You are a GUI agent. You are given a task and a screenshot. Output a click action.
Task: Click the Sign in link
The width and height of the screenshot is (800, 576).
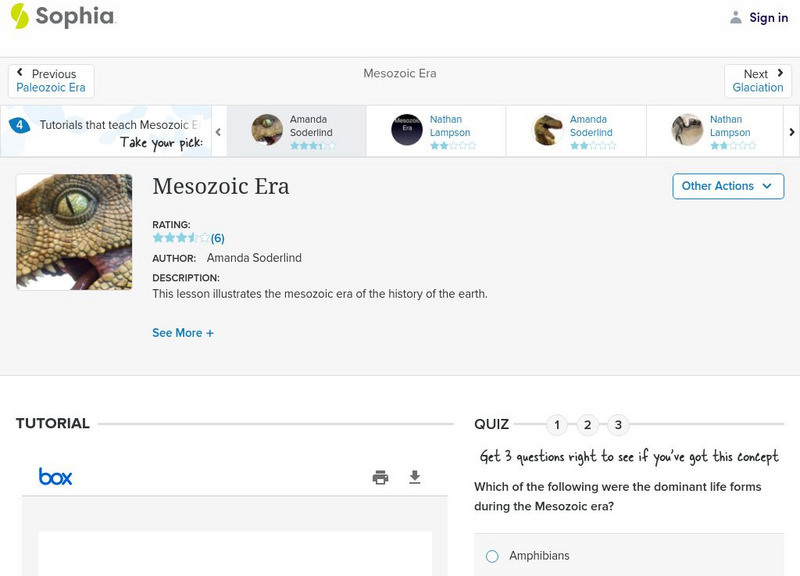(x=768, y=17)
